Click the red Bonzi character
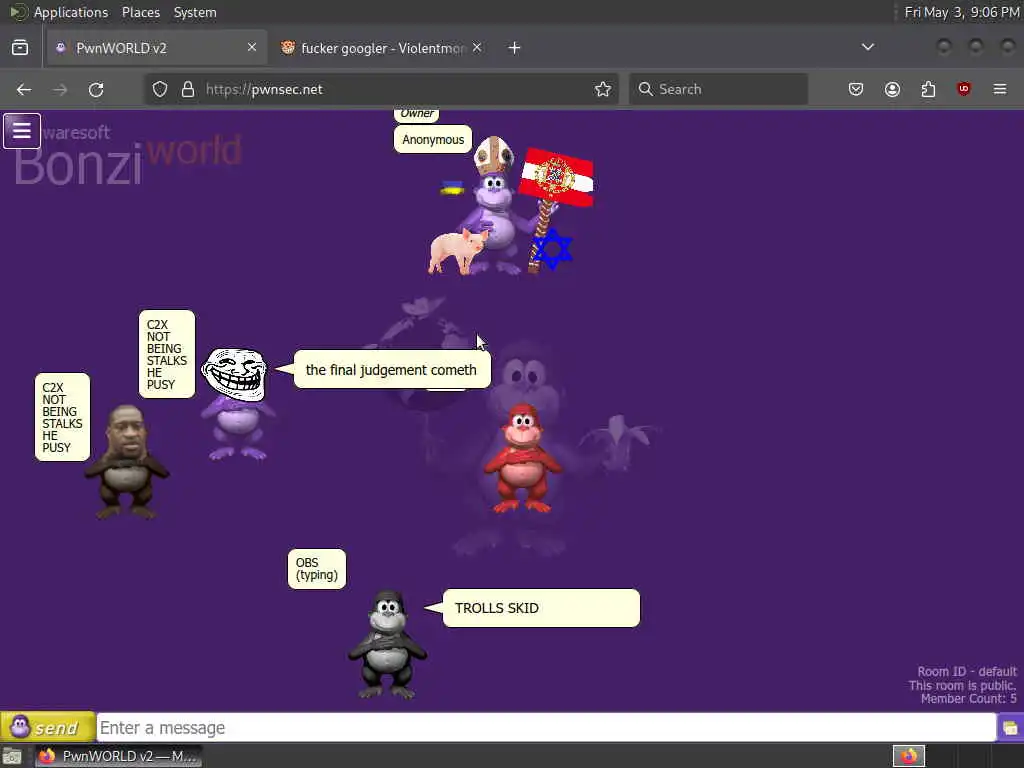 point(522,458)
